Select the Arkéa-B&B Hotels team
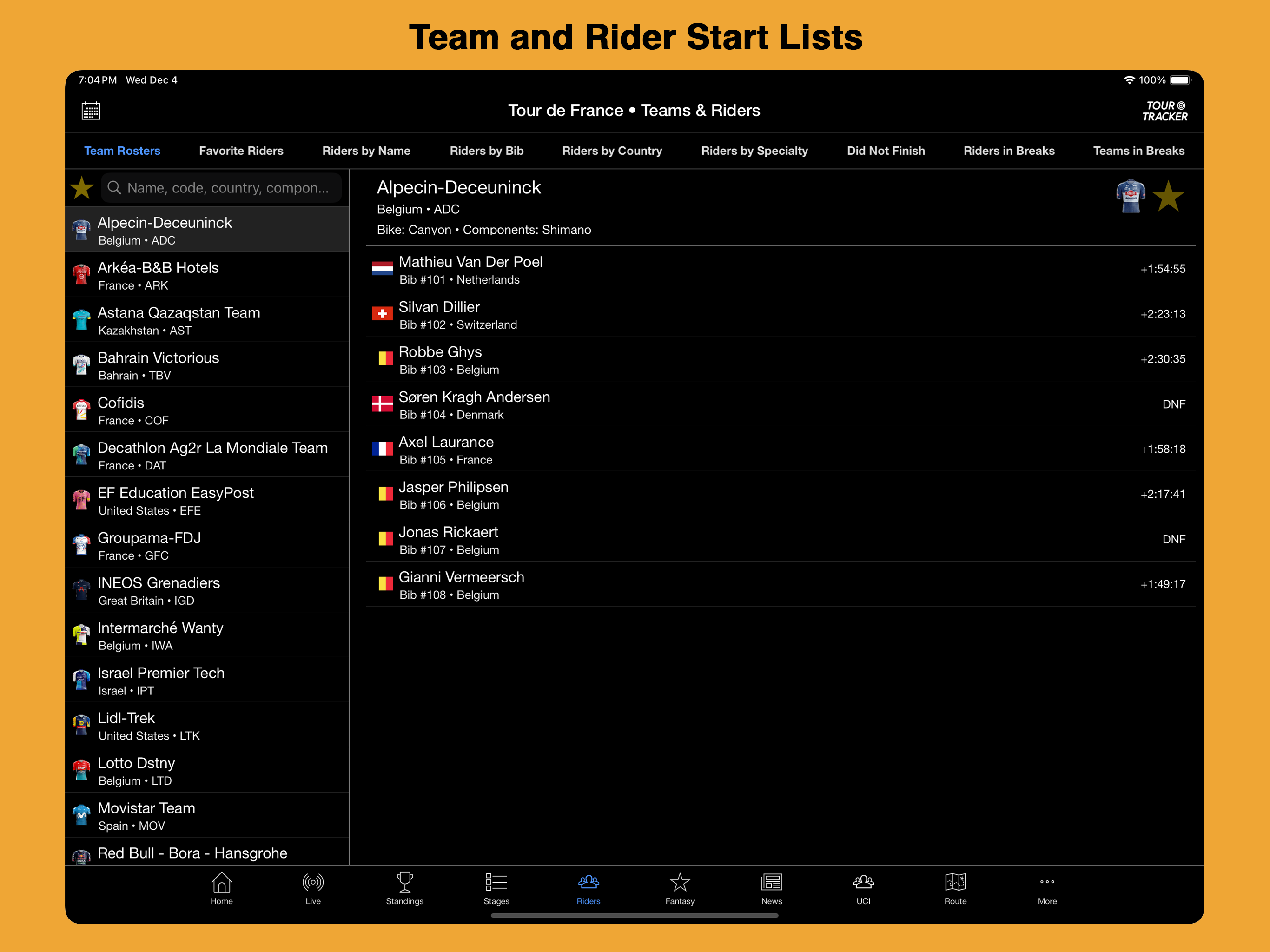 tap(207, 275)
